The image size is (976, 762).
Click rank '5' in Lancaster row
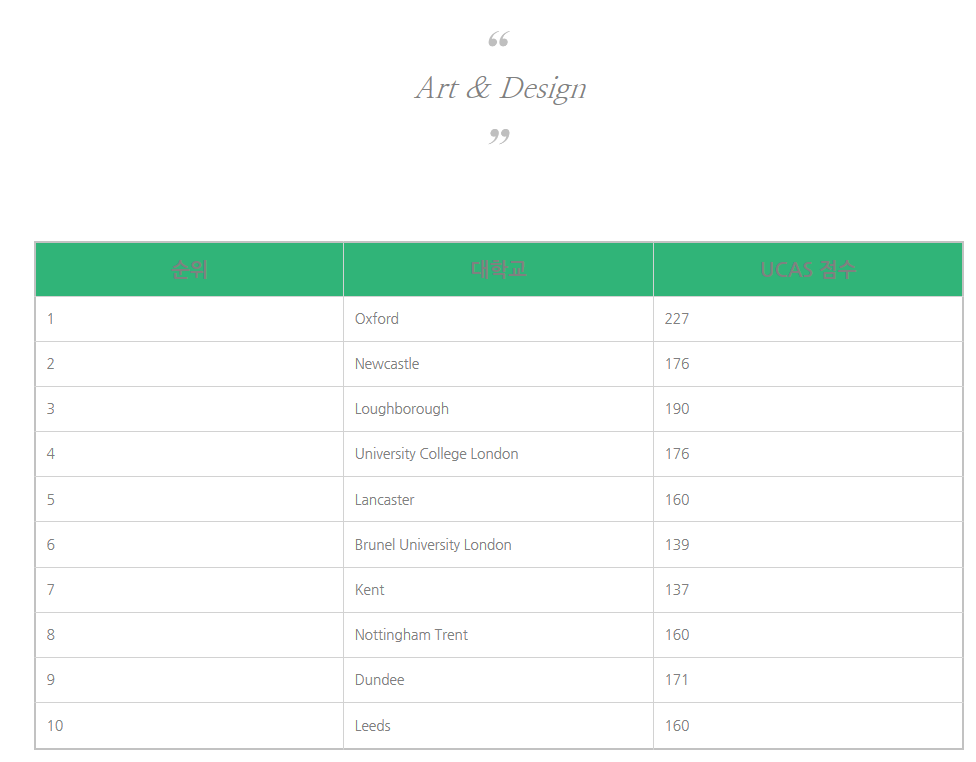click(x=50, y=499)
